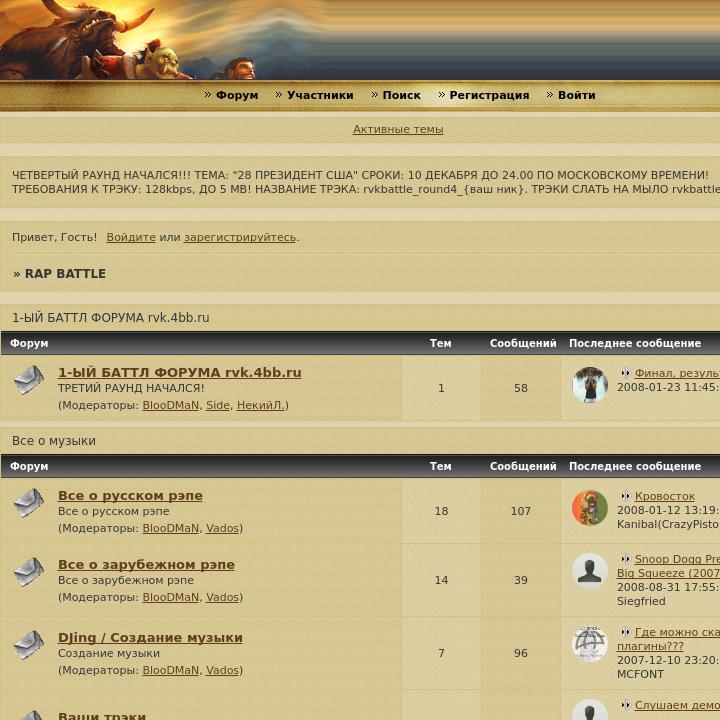Viewport: 720px width, 720px height.
Task: Click go-to-last-post icon before Snoop Dogg
Action: coord(625,559)
